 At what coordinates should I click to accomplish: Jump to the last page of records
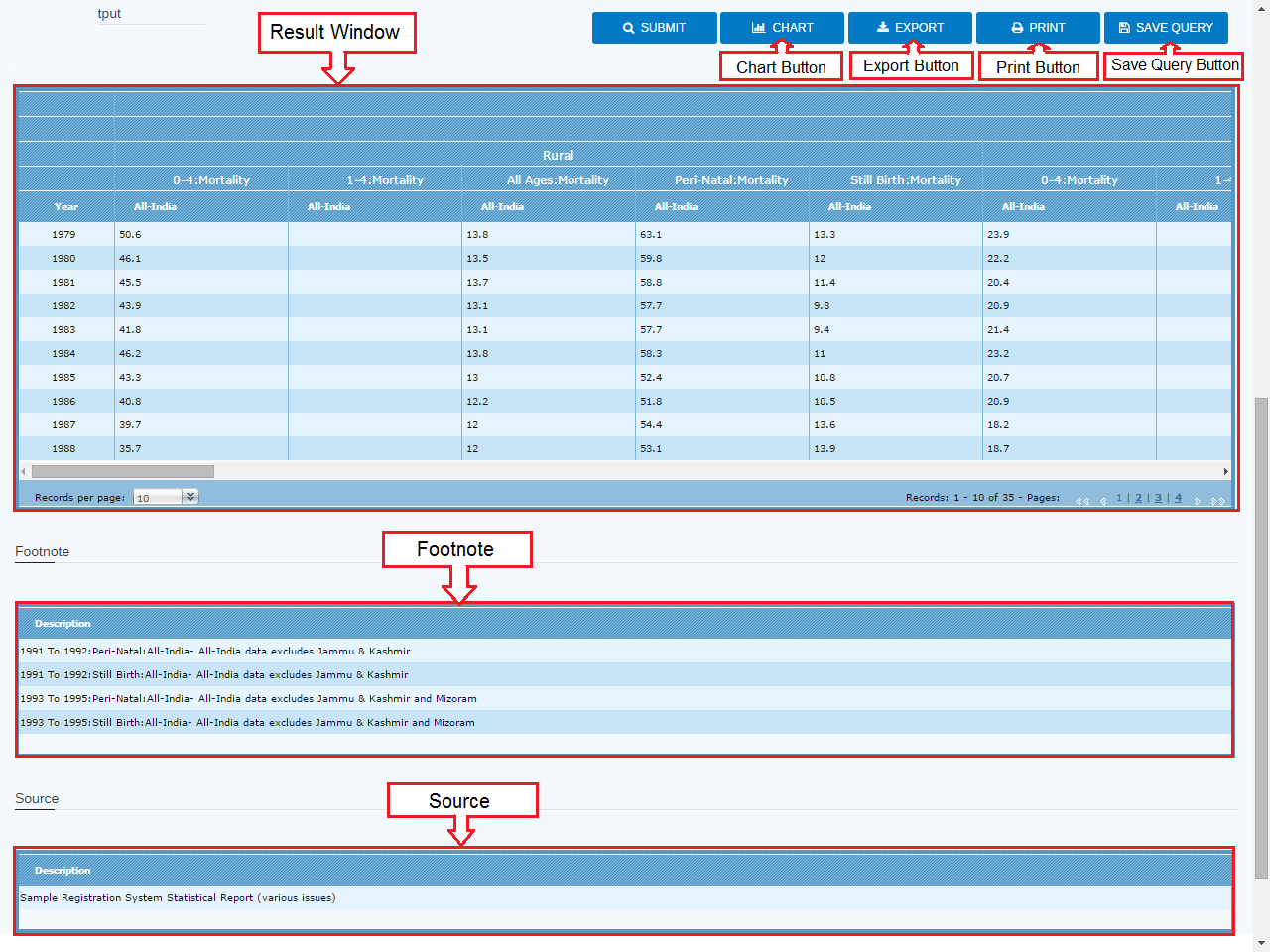click(1217, 501)
